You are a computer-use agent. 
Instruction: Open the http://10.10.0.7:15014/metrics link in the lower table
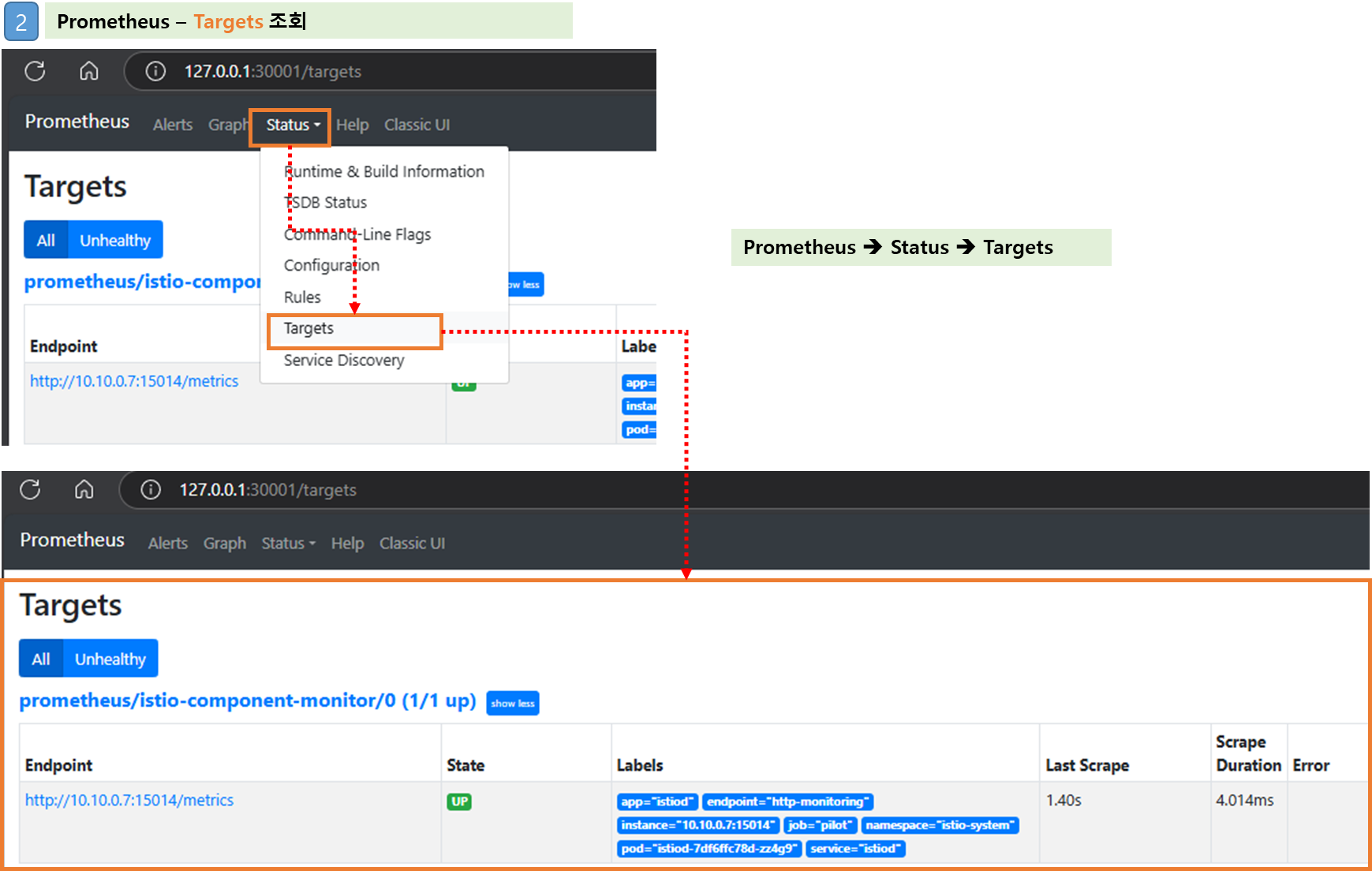[129, 800]
